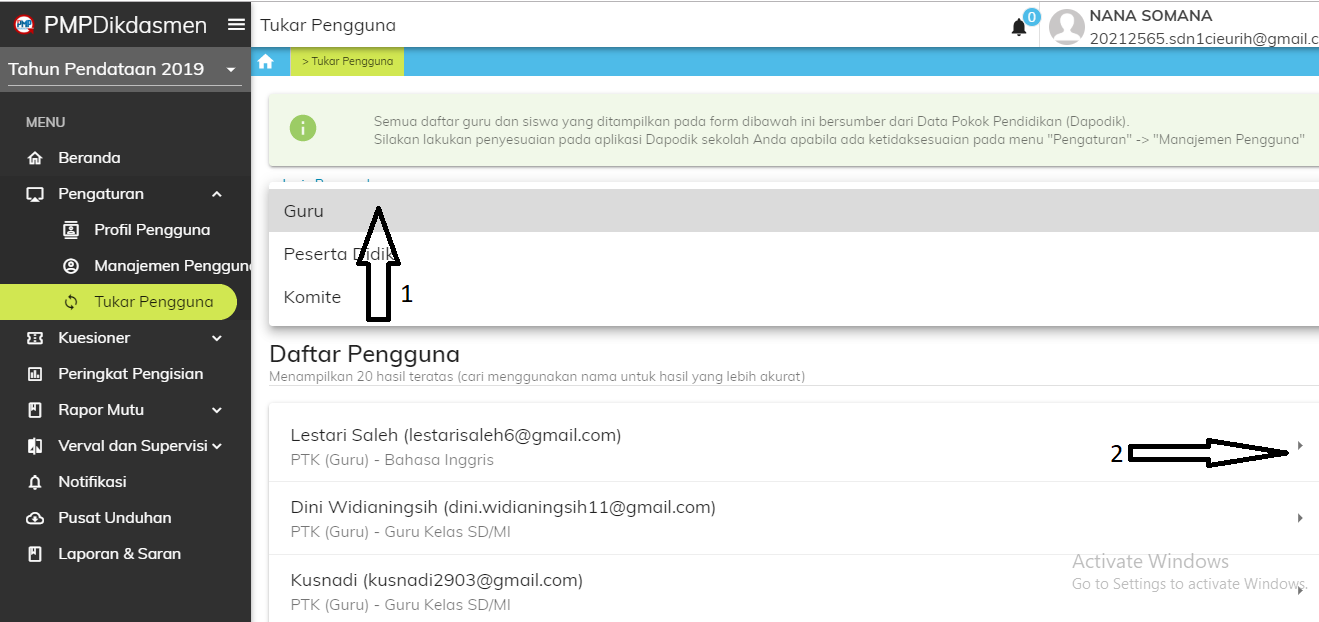This screenshot has width=1319, height=622.
Task: Click the Verval dan Supervisi icon
Action: point(35,446)
